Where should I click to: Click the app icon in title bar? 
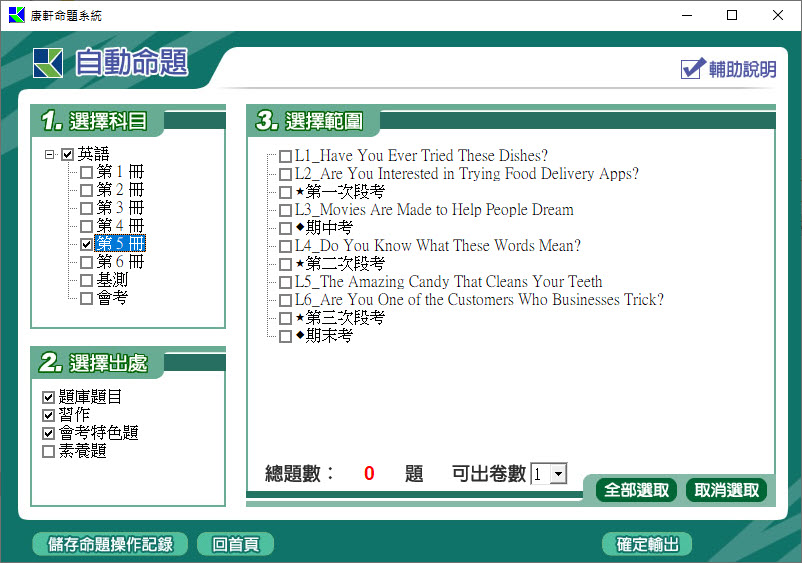(x=16, y=15)
